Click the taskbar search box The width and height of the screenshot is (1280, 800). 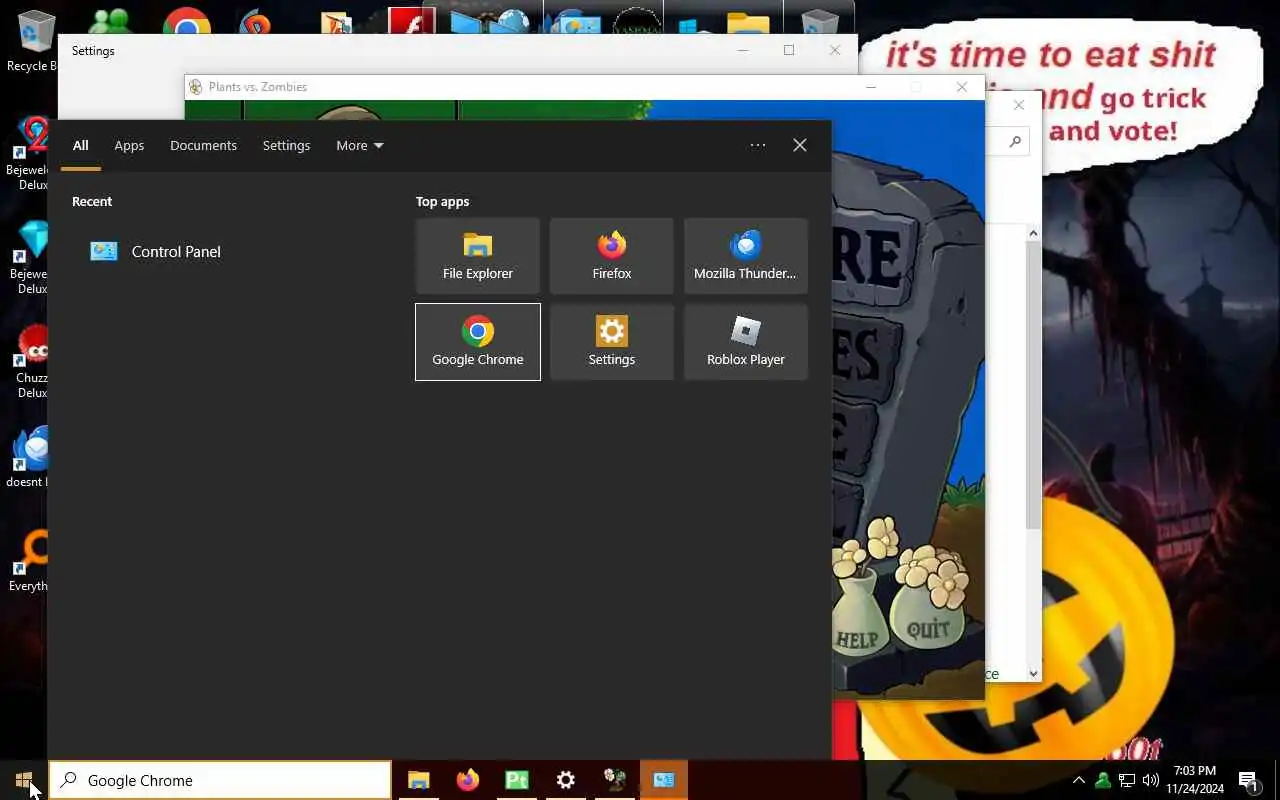[220, 780]
